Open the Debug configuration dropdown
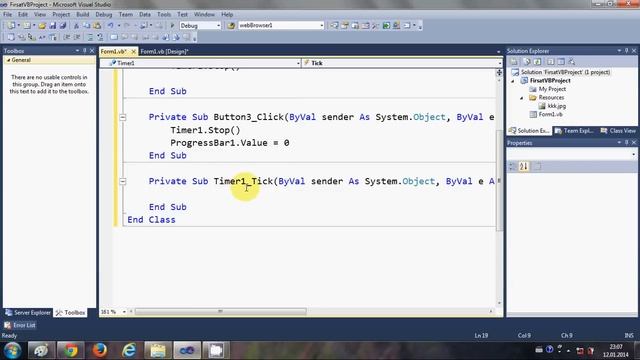Viewport: 640px width, 360px height. click(218, 26)
